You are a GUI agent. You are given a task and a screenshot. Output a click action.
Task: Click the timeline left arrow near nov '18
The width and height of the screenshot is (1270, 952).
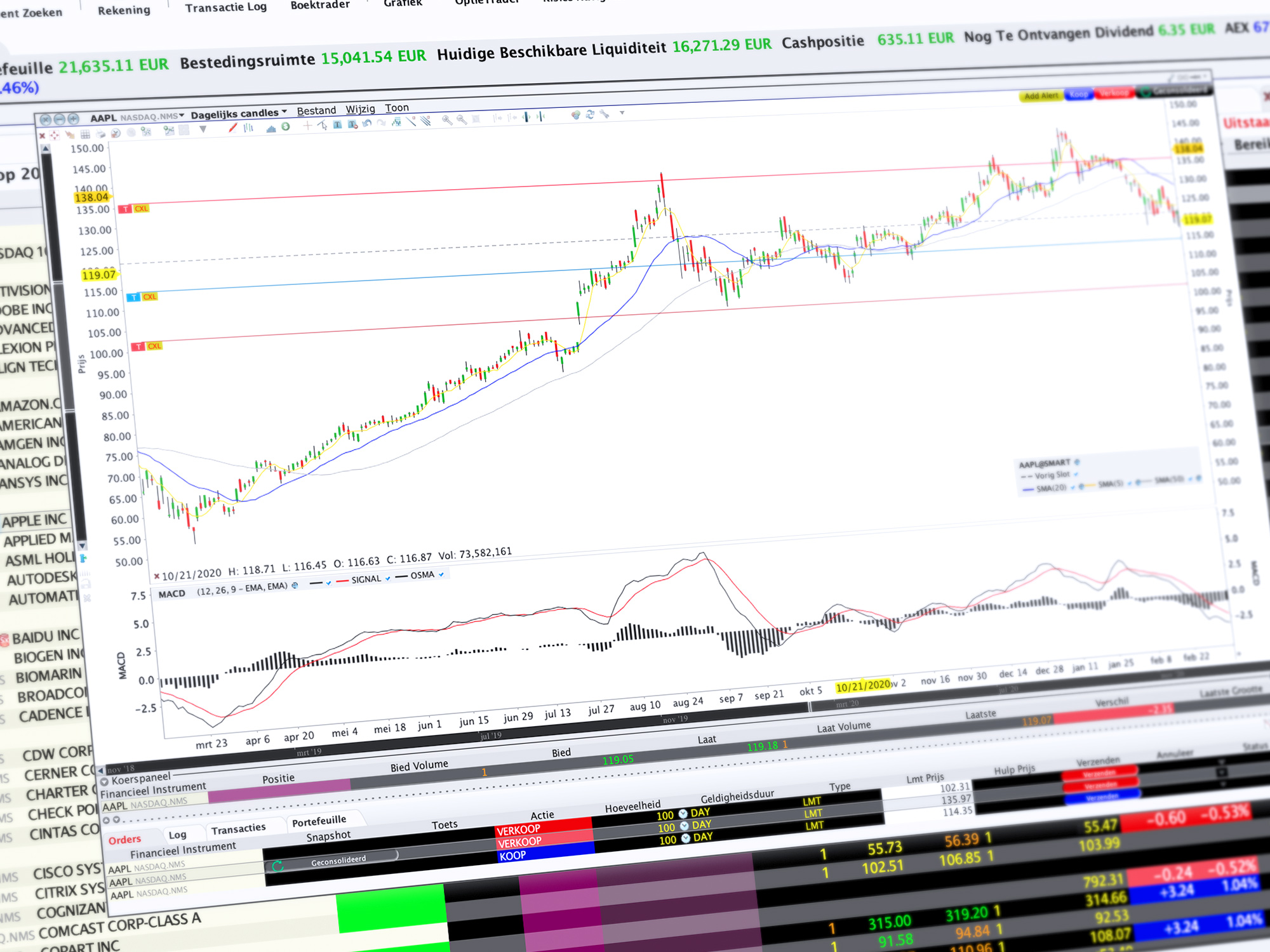click(100, 770)
